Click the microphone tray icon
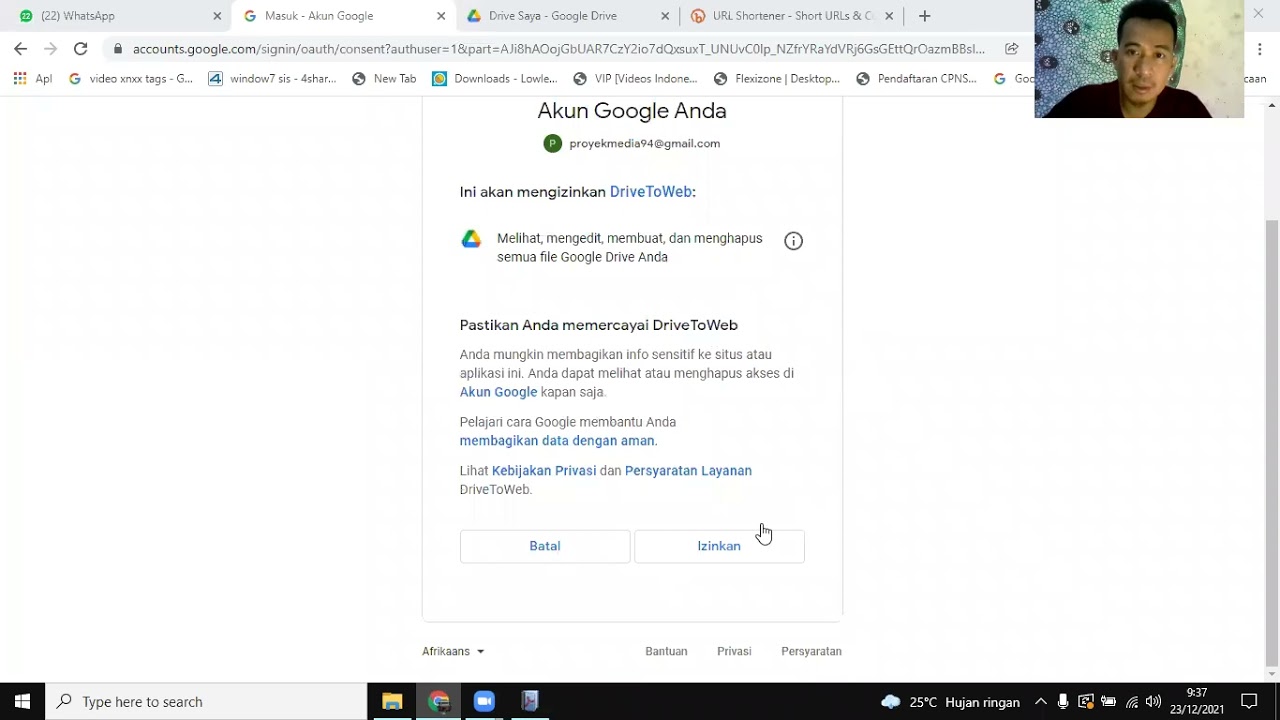The height and width of the screenshot is (720, 1280). [x=1063, y=702]
